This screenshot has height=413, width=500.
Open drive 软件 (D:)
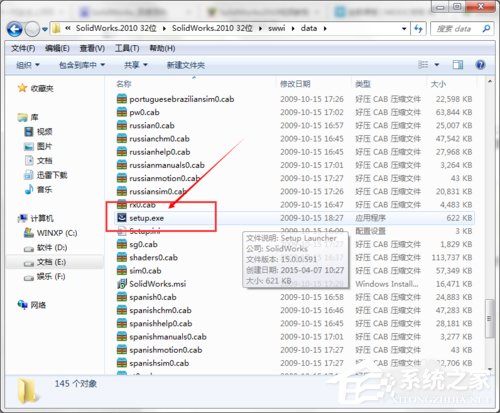tap(45, 247)
